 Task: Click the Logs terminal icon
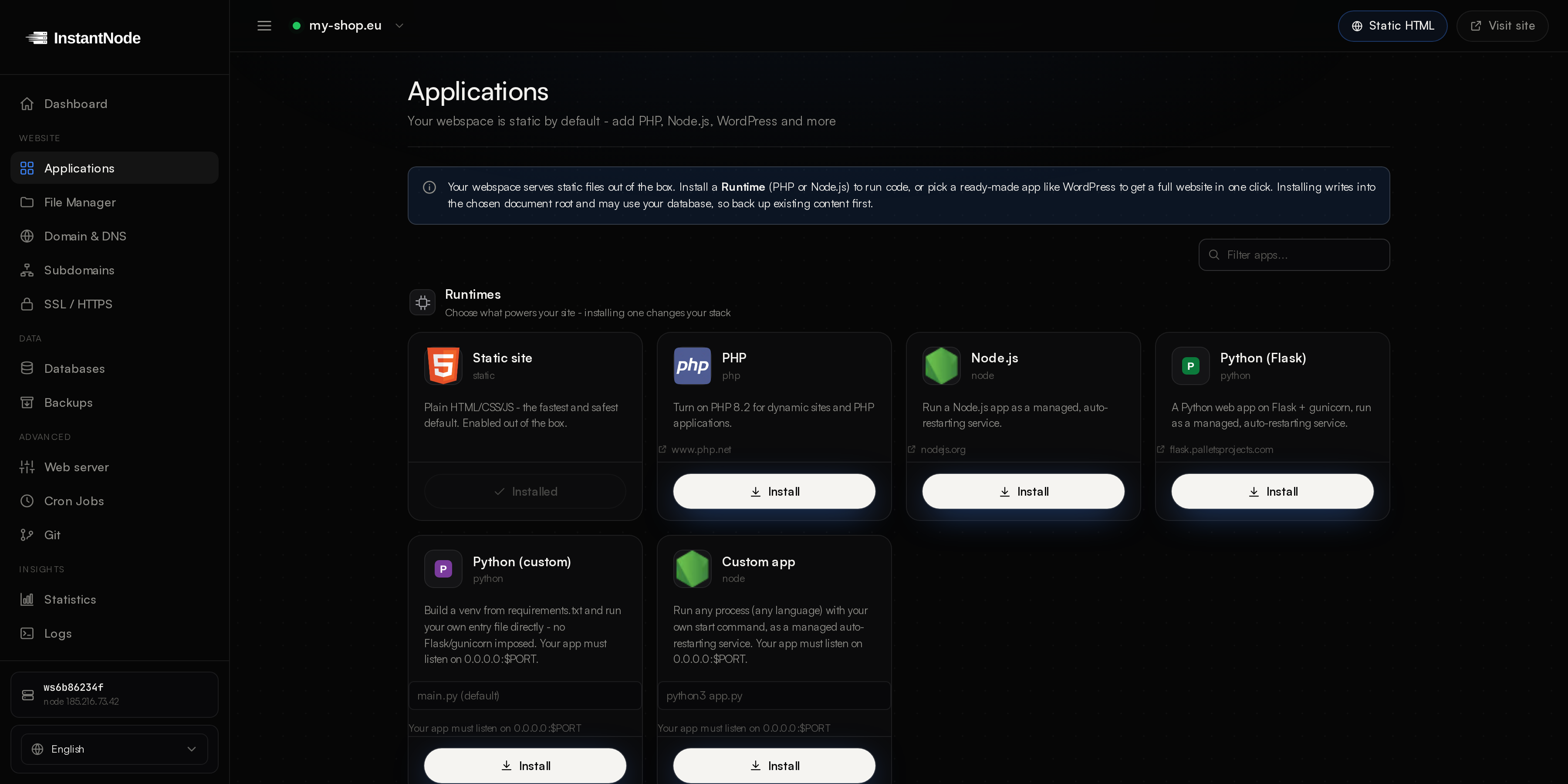tap(27, 633)
